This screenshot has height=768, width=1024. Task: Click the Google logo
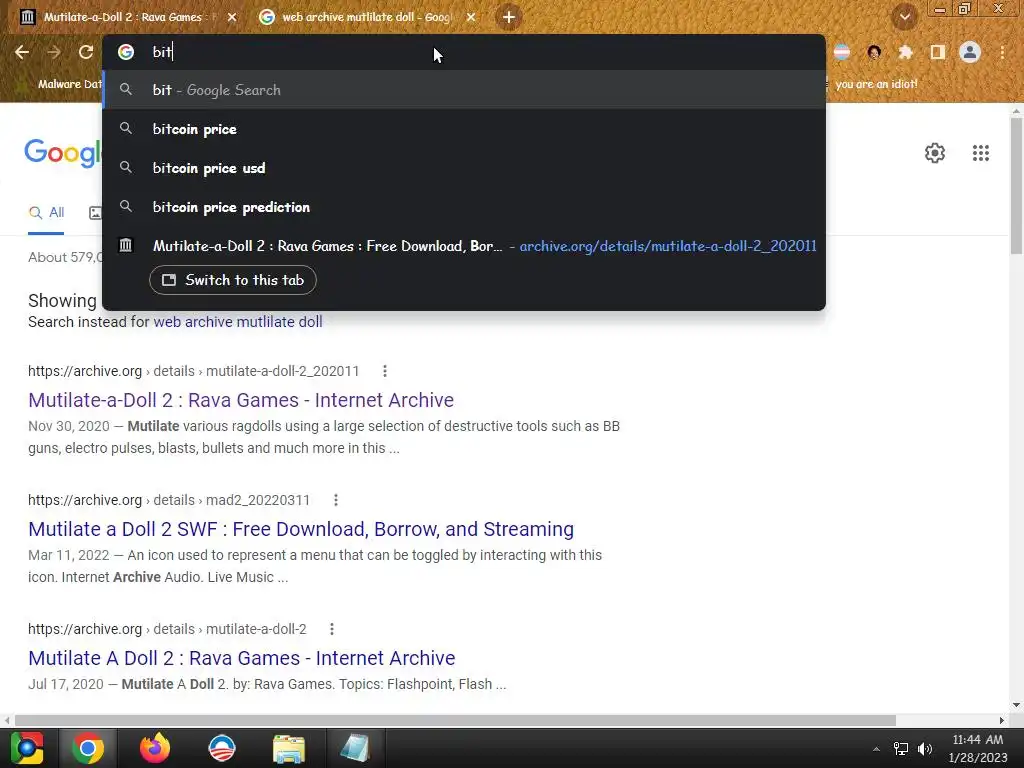[63, 153]
